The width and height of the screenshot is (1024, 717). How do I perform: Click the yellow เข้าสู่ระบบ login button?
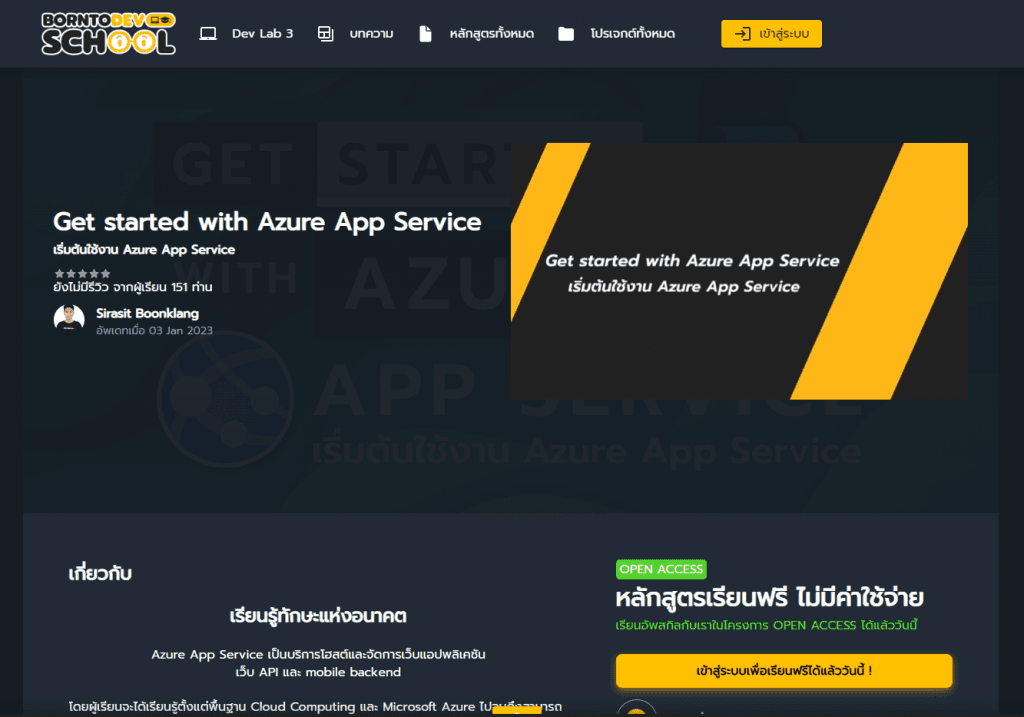(771, 34)
